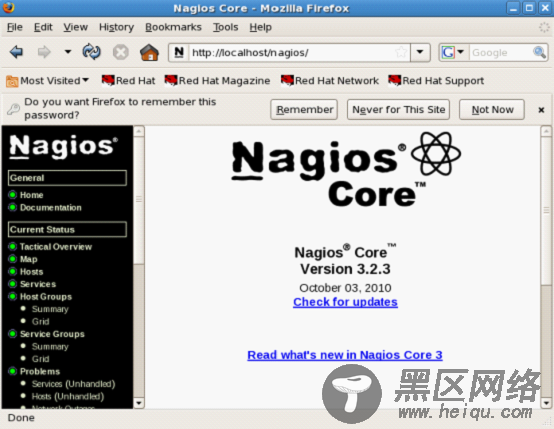Click the key icon in password bar
Viewport: 554px width, 429px height.
click(x=14, y=109)
